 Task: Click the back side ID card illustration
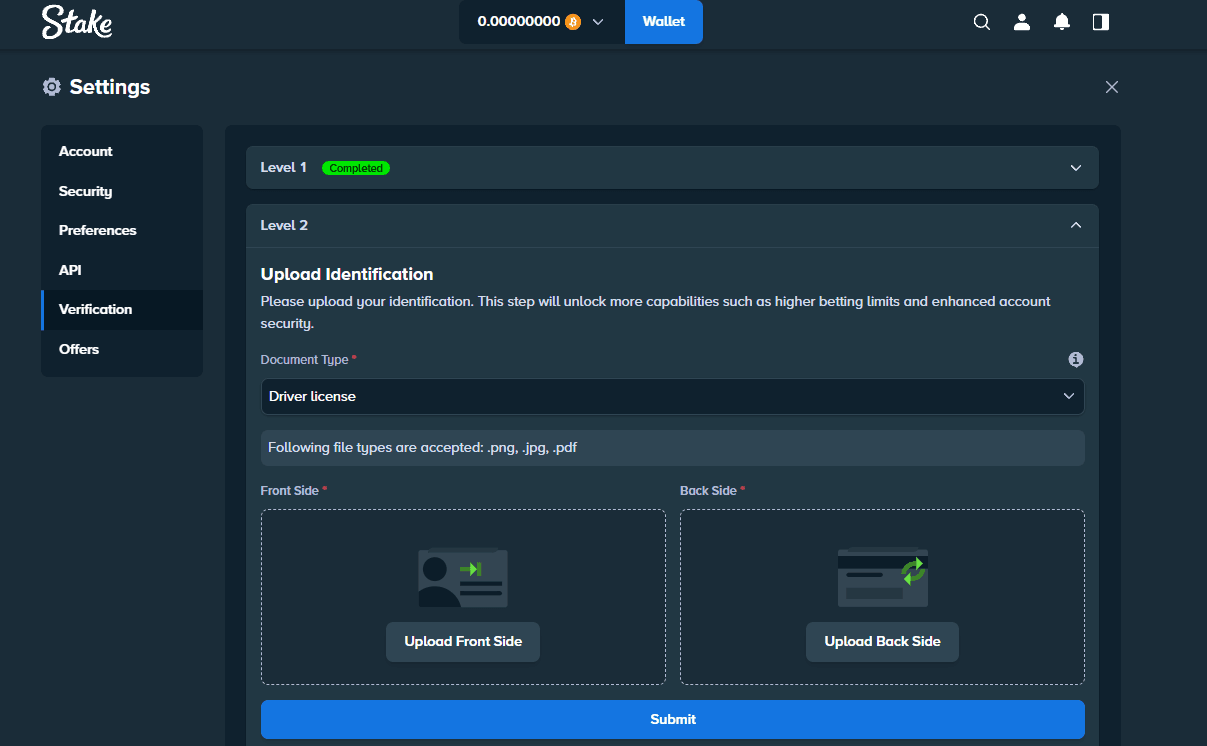point(882,577)
